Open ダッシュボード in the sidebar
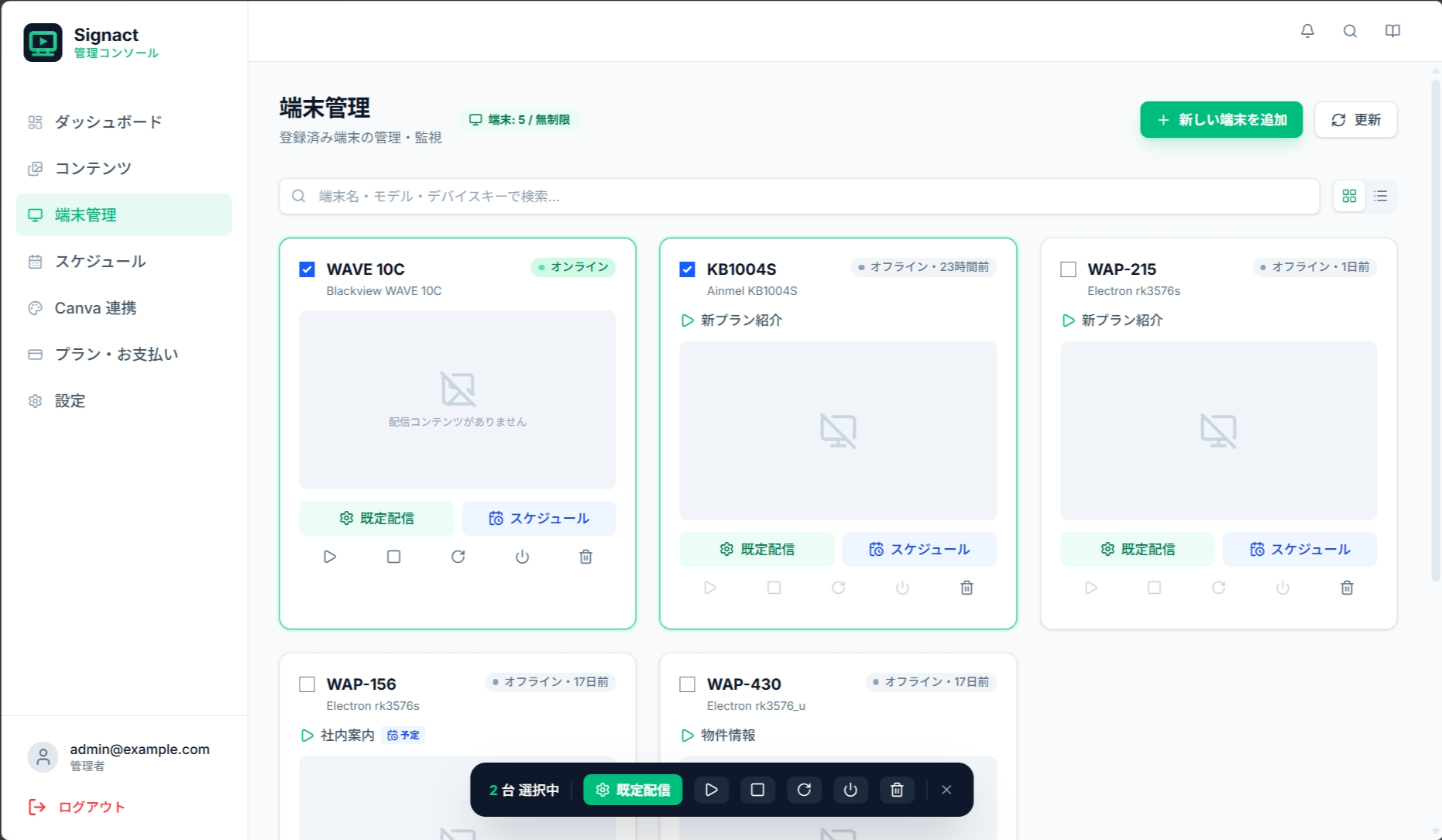 point(124,122)
